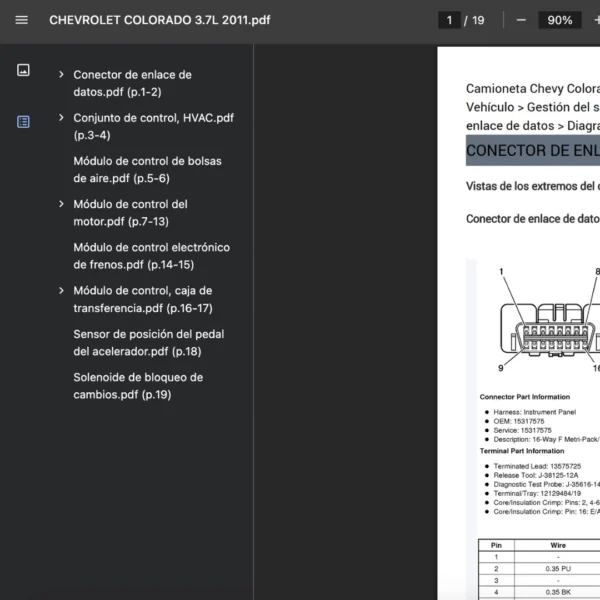Click the total page count 19 label
The image size is (600, 600).
pos(478,20)
